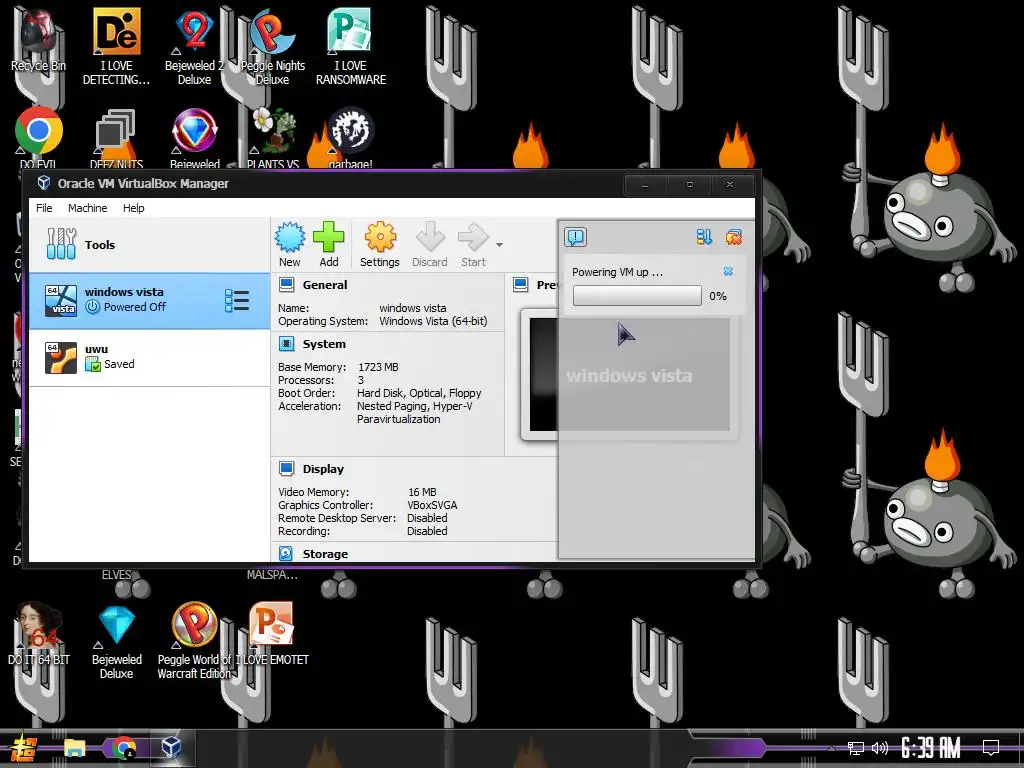Click the volume speaker tray icon
1024x768 pixels.
(880, 748)
